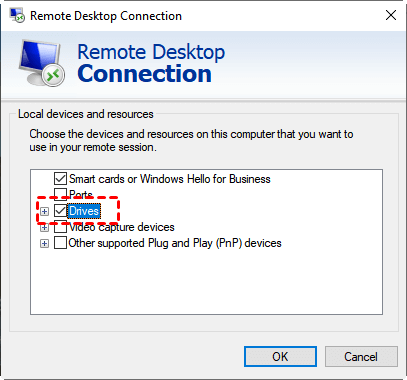Screen dimensions: 407x380
Task: Select the Smart cards or Windows Hello label
Action: tap(170, 179)
